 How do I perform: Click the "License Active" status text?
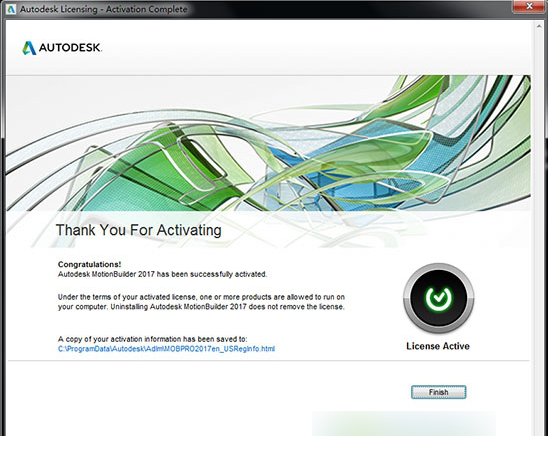[438, 346]
